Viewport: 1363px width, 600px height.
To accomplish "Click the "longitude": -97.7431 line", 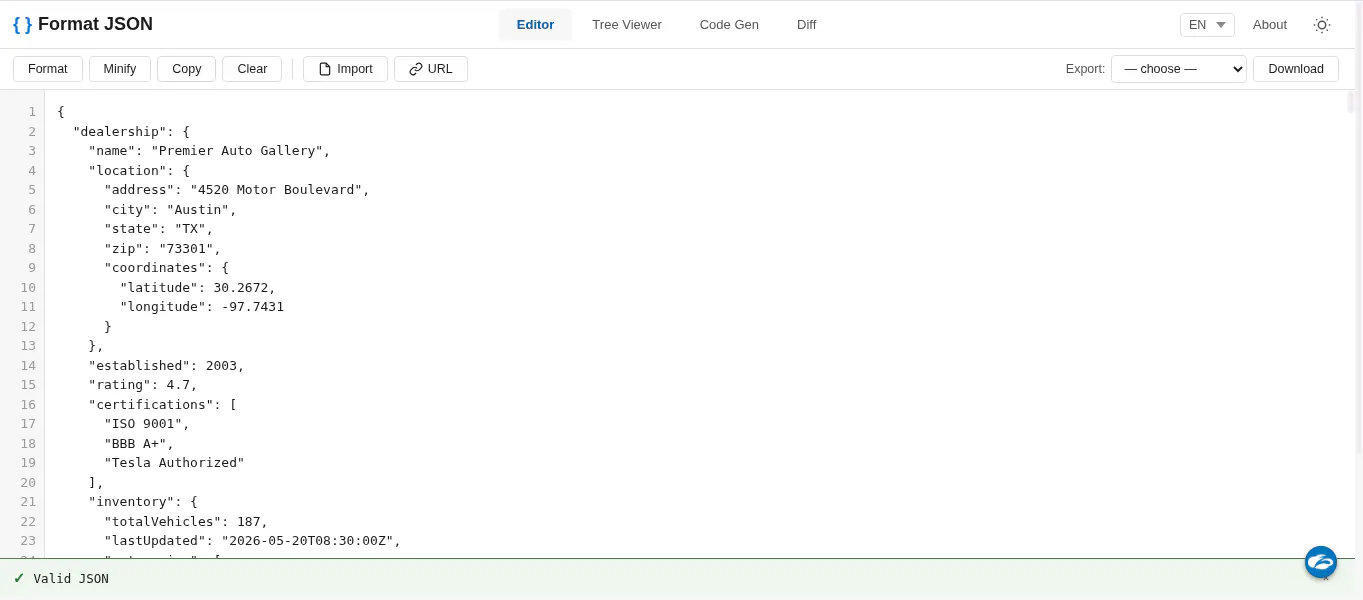I will (x=202, y=307).
